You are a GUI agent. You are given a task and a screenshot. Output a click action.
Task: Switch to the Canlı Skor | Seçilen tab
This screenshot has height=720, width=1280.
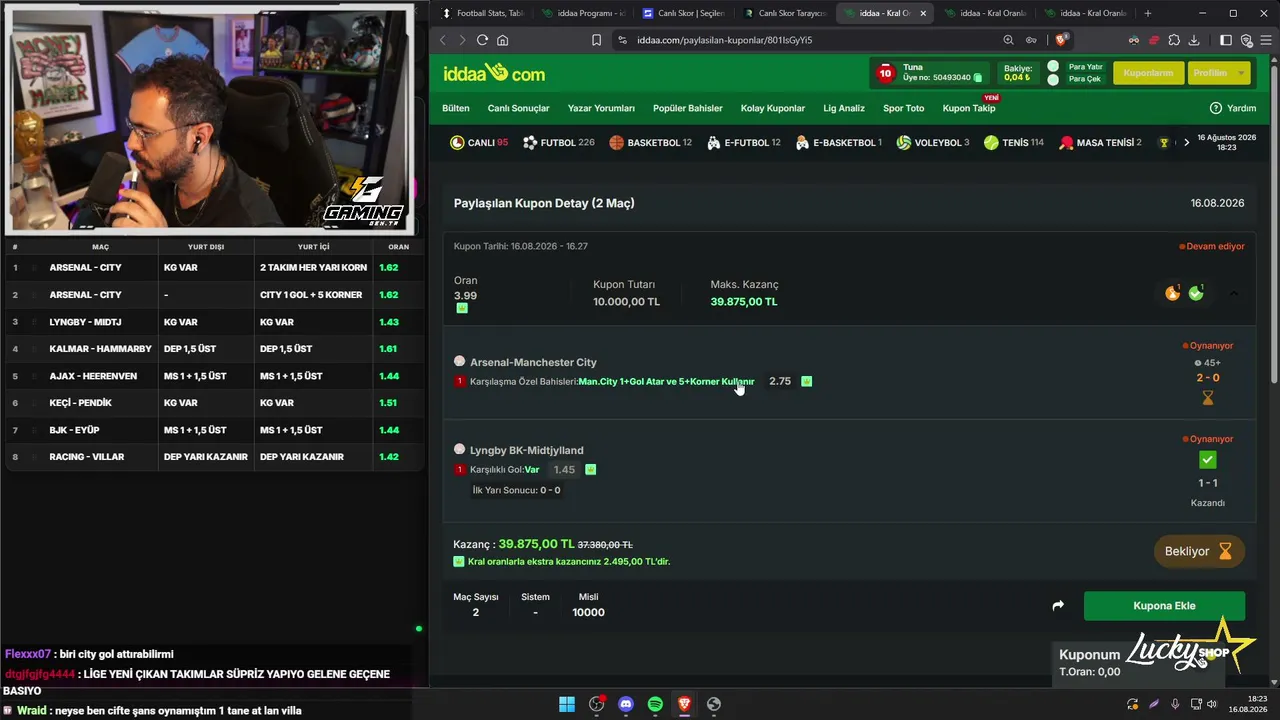(x=684, y=13)
